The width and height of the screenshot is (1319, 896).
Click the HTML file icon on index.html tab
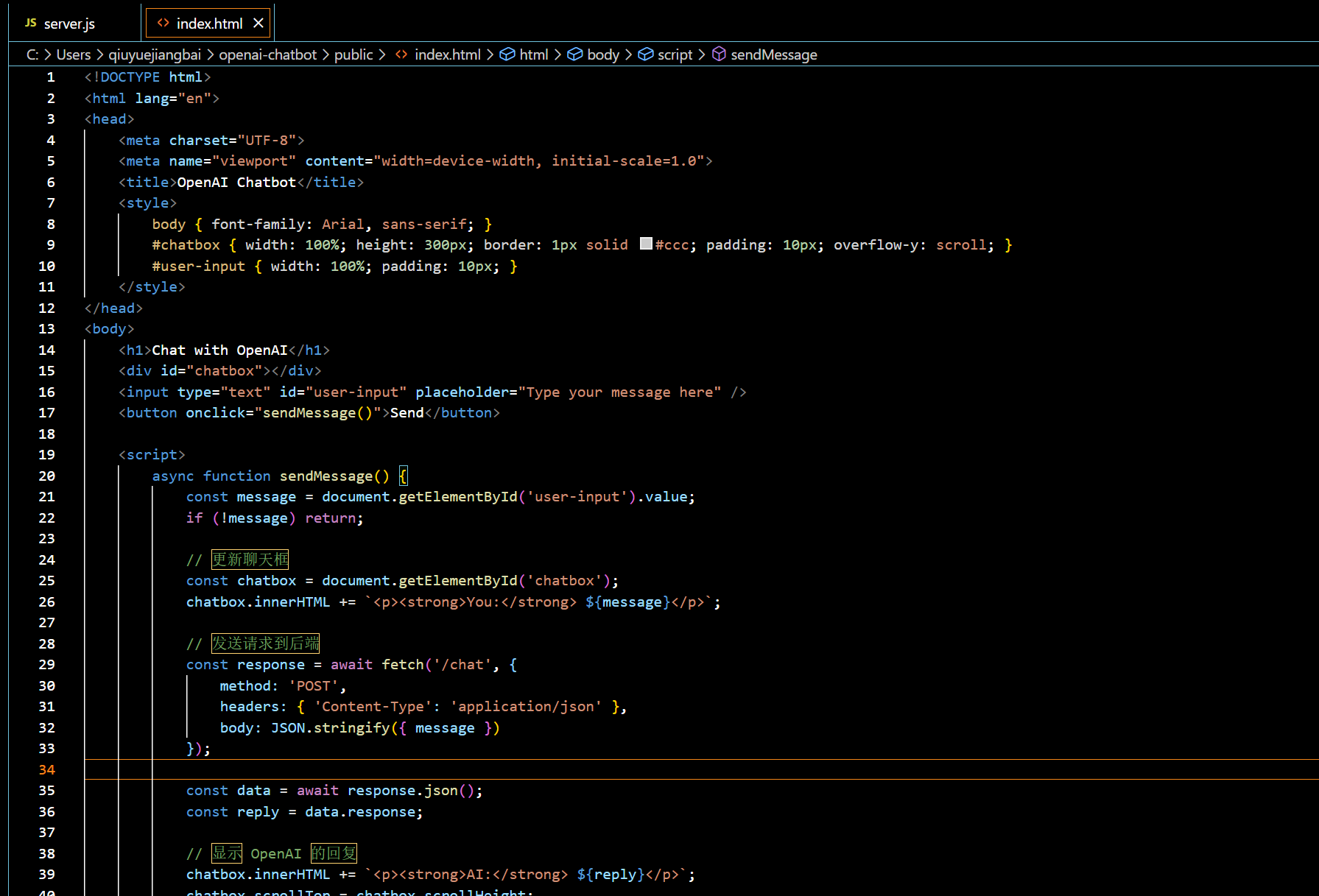pos(163,23)
